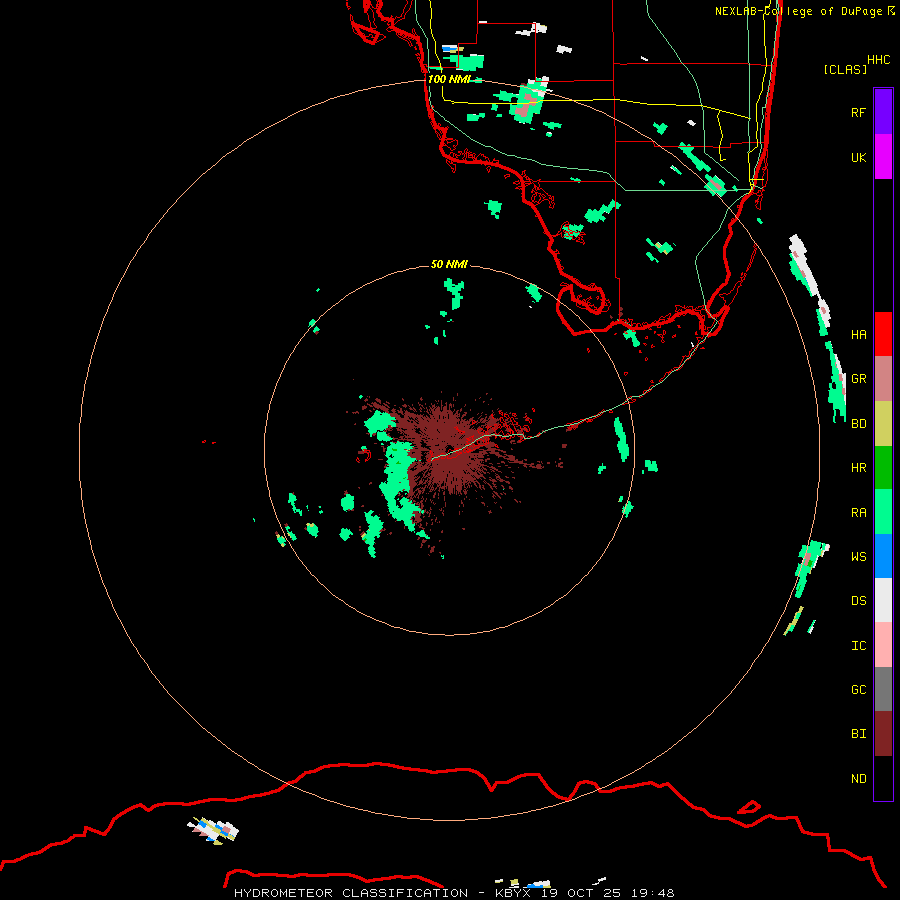Click the "HHC" product code text
This screenshot has height=900, width=900.
tap(879, 60)
